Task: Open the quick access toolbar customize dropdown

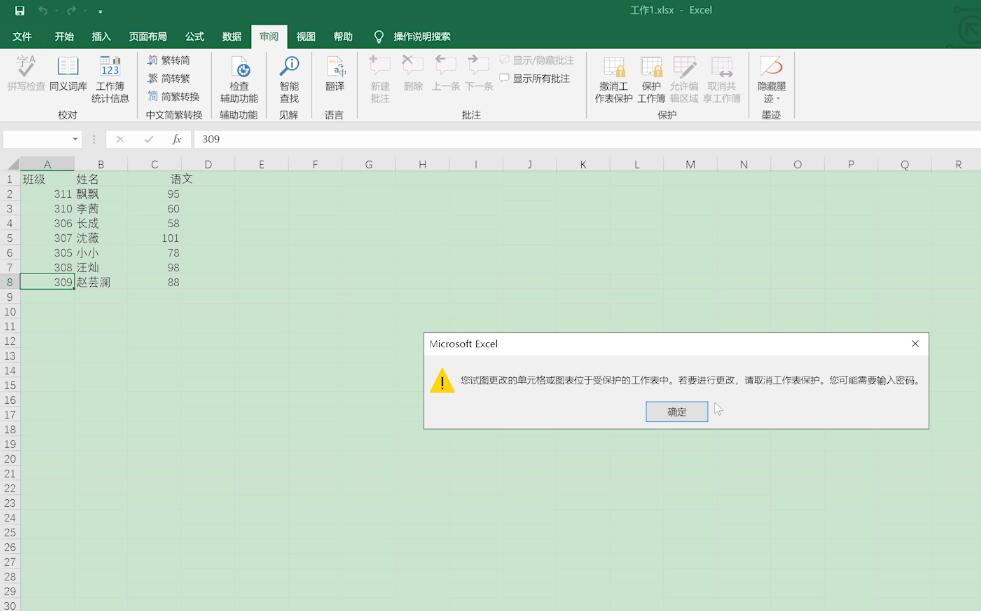Action: (x=100, y=11)
